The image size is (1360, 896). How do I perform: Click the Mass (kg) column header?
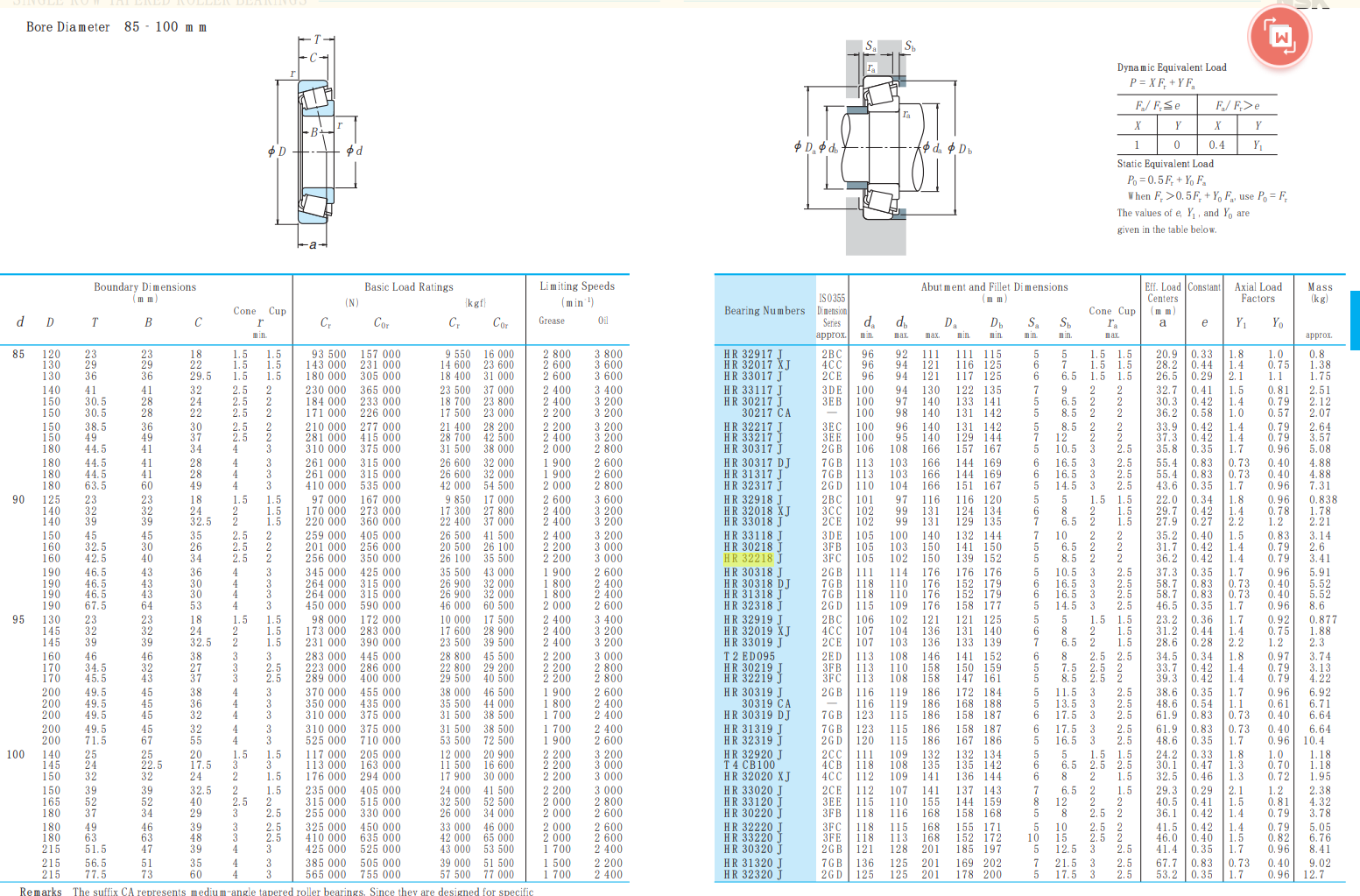[x=1319, y=293]
